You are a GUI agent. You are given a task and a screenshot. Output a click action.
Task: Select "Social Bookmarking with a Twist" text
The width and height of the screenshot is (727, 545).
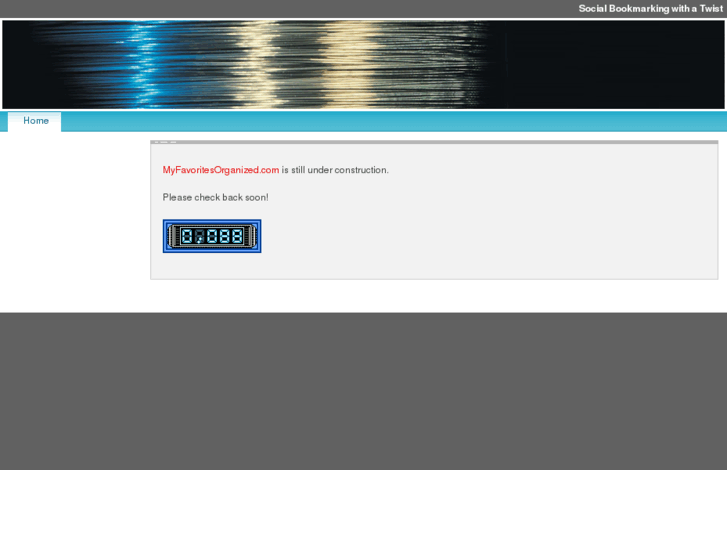pyautogui.click(x=650, y=9)
